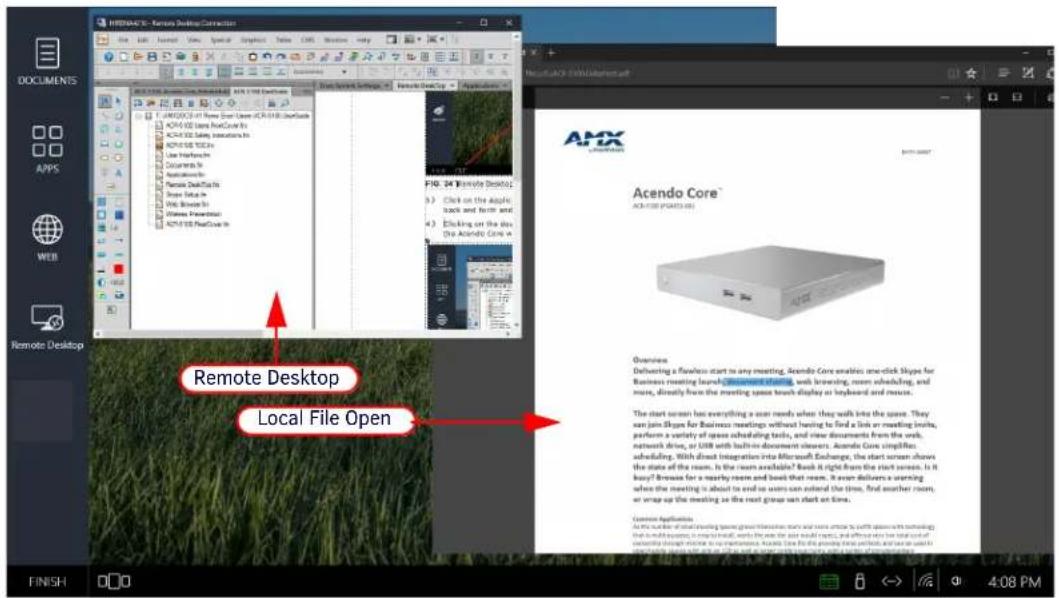Click the USB device tray icon
The width and height of the screenshot is (1059, 598).
[x=860, y=581]
